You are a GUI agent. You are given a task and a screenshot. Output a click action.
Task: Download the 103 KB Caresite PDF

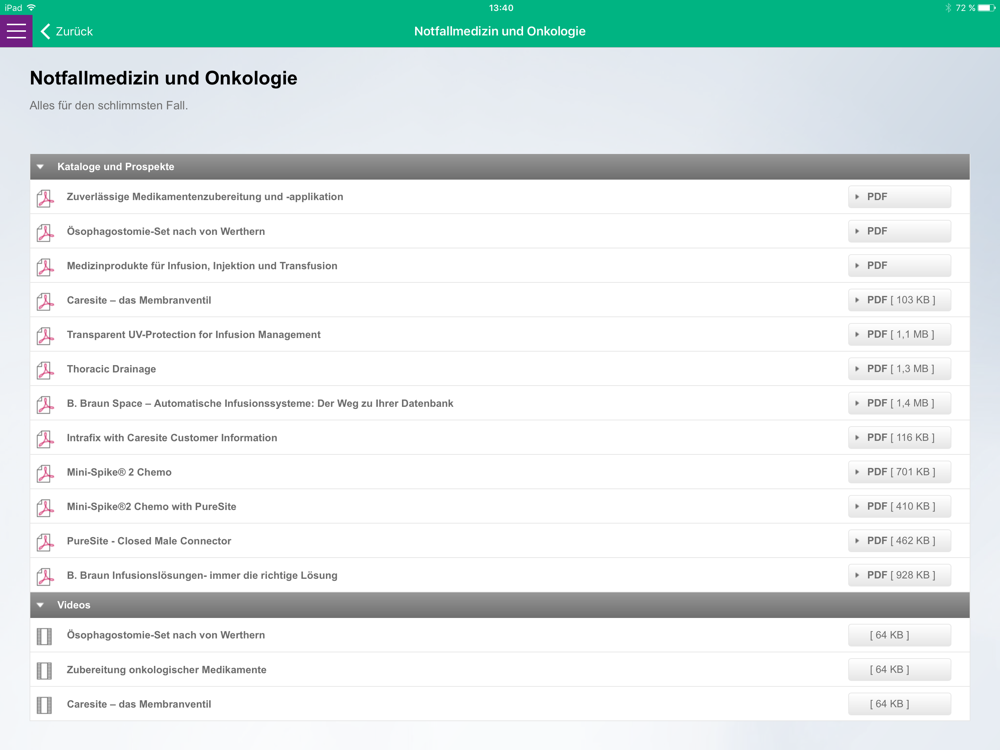(899, 300)
